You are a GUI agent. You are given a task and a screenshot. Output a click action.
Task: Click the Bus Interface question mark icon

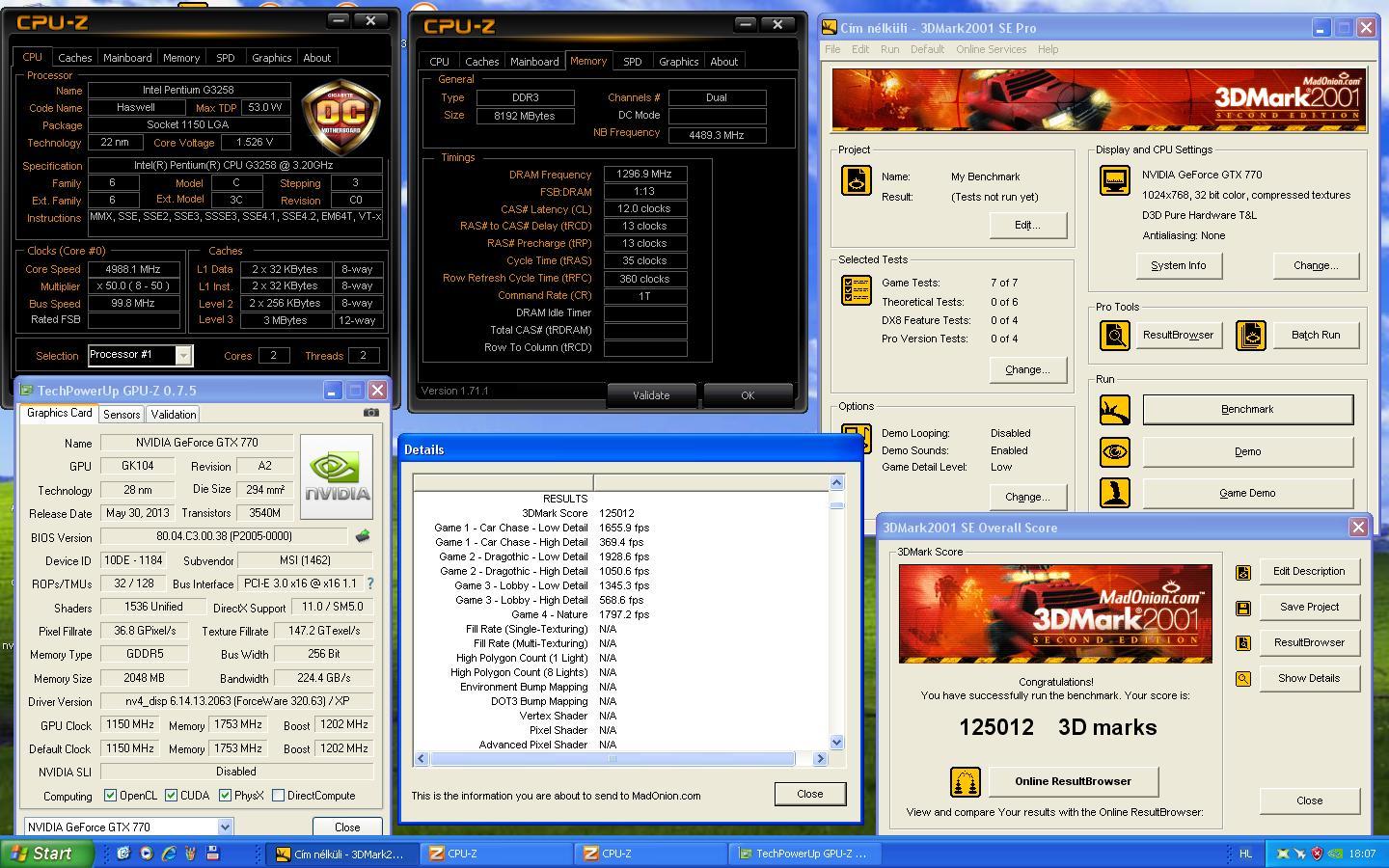(x=369, y=583)
